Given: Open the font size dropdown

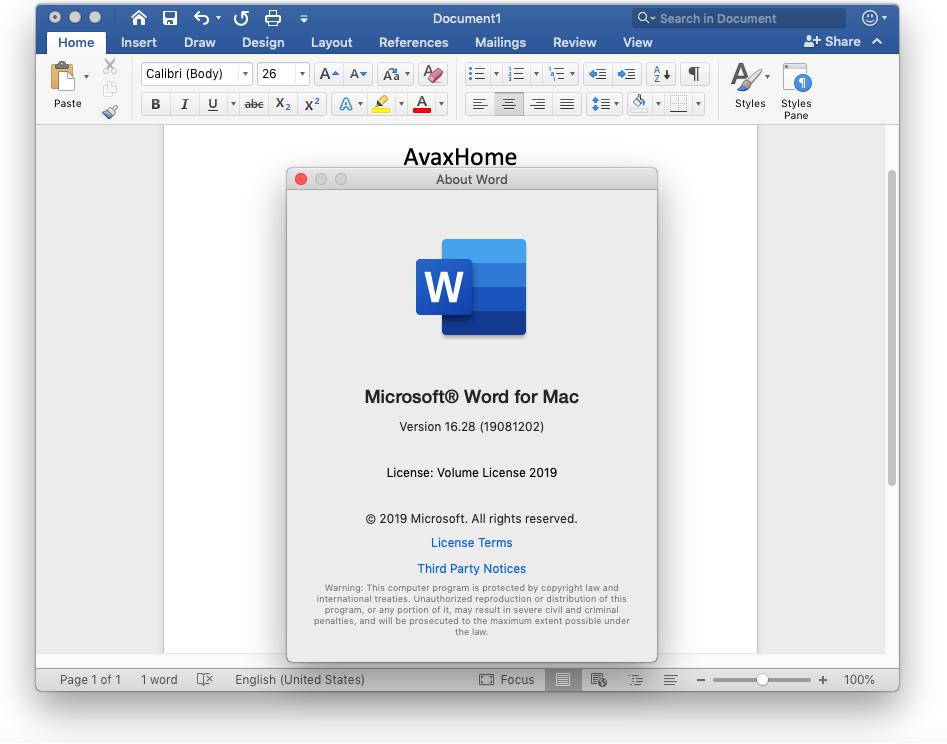Looking at the screenshot, I should click(x=302, y=74).
